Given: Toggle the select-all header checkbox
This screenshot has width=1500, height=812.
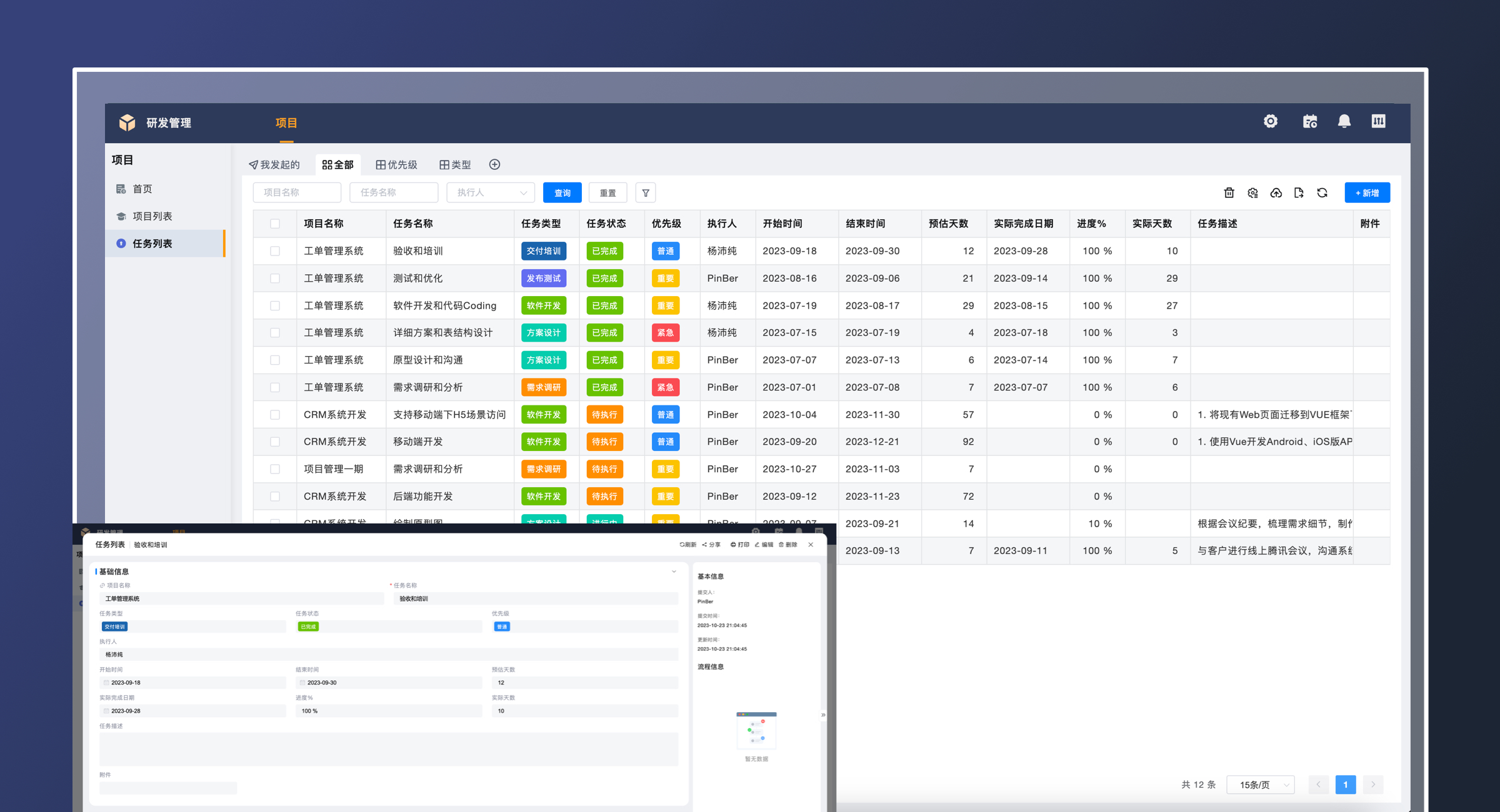Looking at the screenshot, I should click(x=275, y=224).
